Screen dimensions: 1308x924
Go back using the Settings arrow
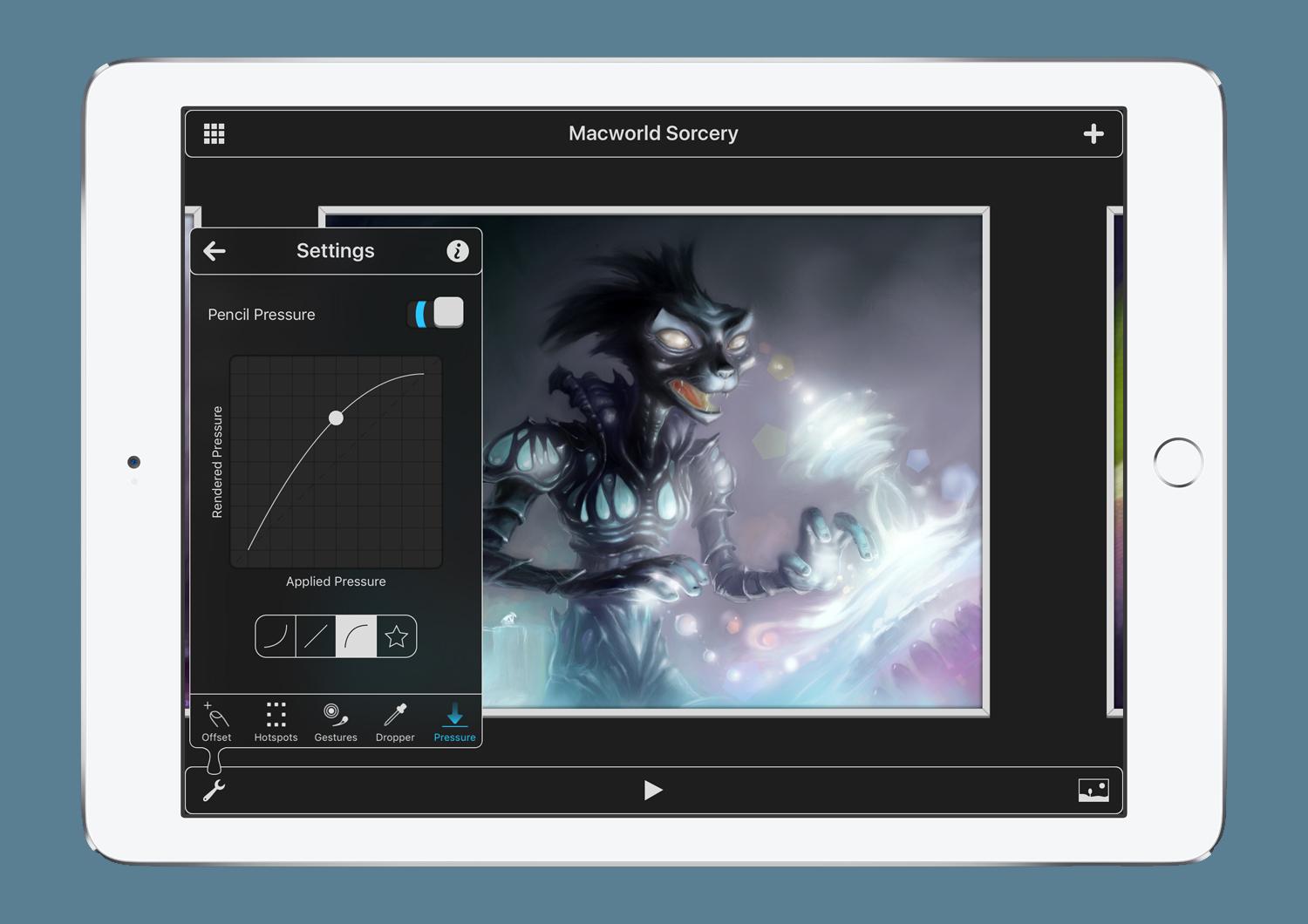coord(215,251)
